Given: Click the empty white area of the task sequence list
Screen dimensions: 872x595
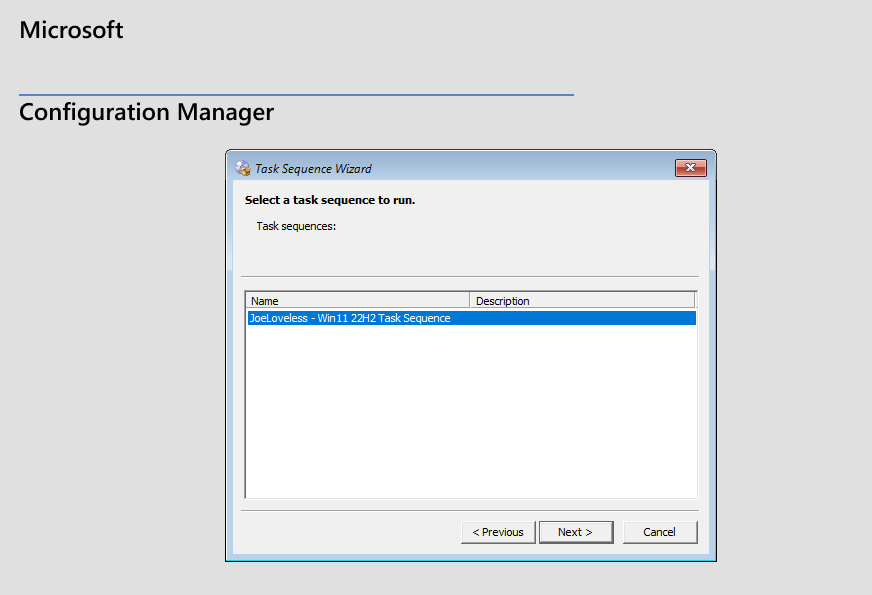Looking at the screenshot, I should [470, 410].
